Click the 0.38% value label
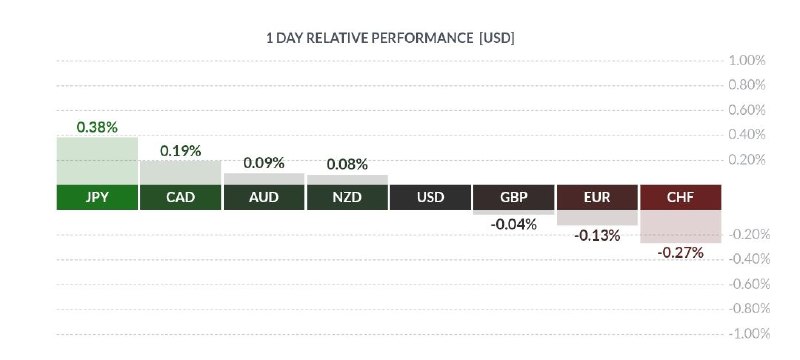 [97, 127]
